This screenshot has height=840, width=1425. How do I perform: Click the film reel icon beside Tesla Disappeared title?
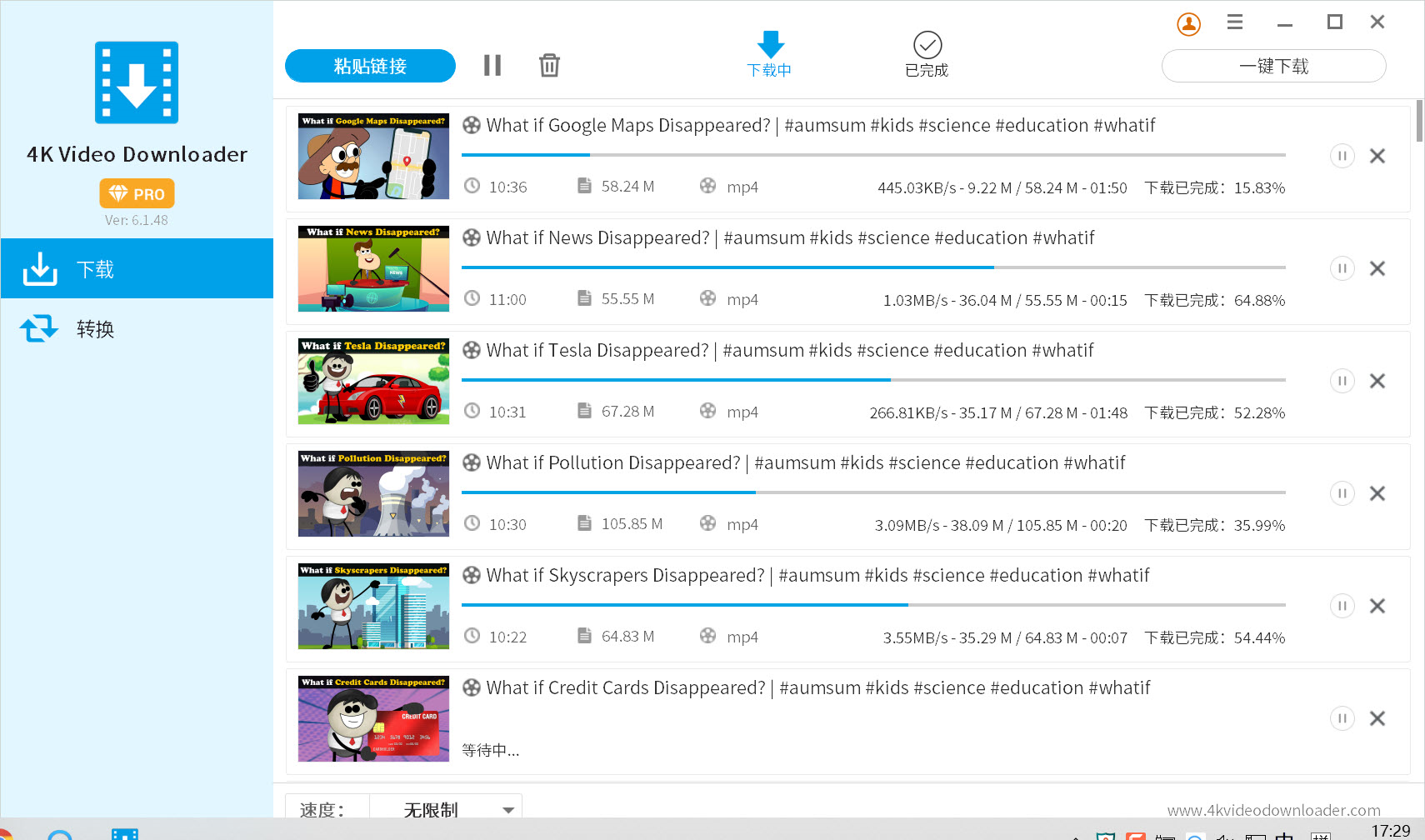click(472, 350)
